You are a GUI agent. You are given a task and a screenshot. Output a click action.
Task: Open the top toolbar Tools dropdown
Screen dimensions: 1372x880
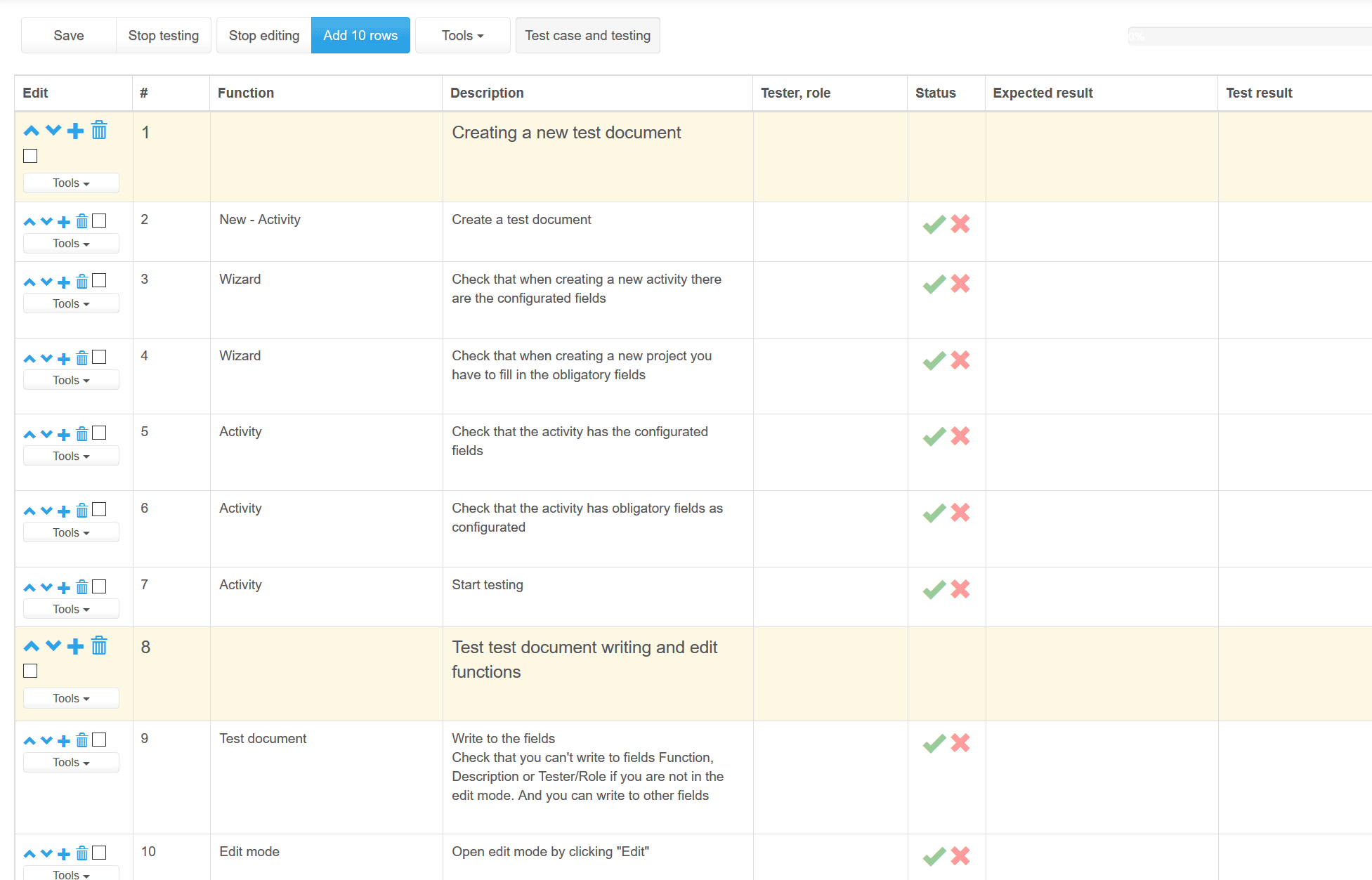462,35
